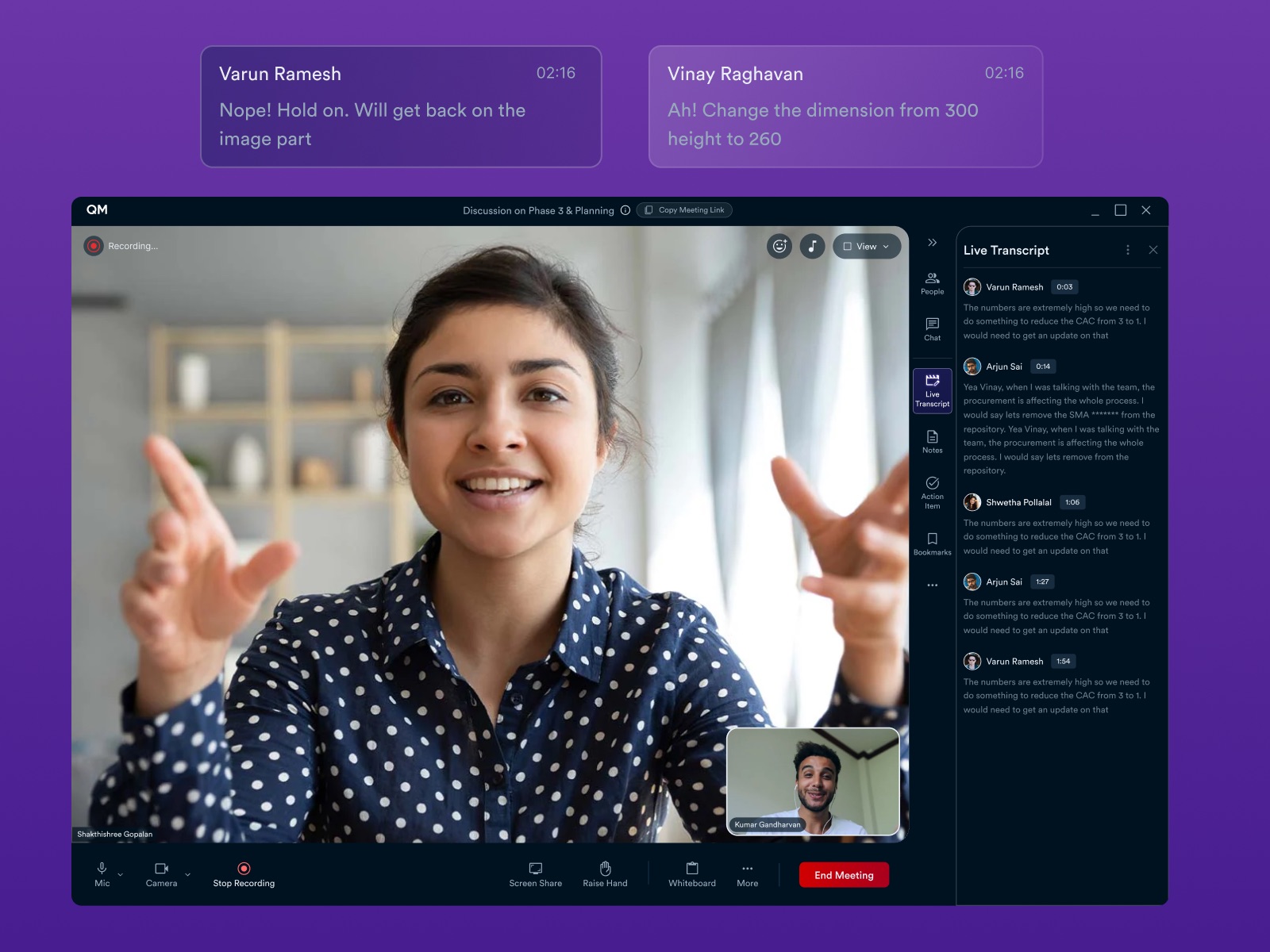The image size is (1270, 952).
Task: Close the meeting window
Action: [1146, 210]
